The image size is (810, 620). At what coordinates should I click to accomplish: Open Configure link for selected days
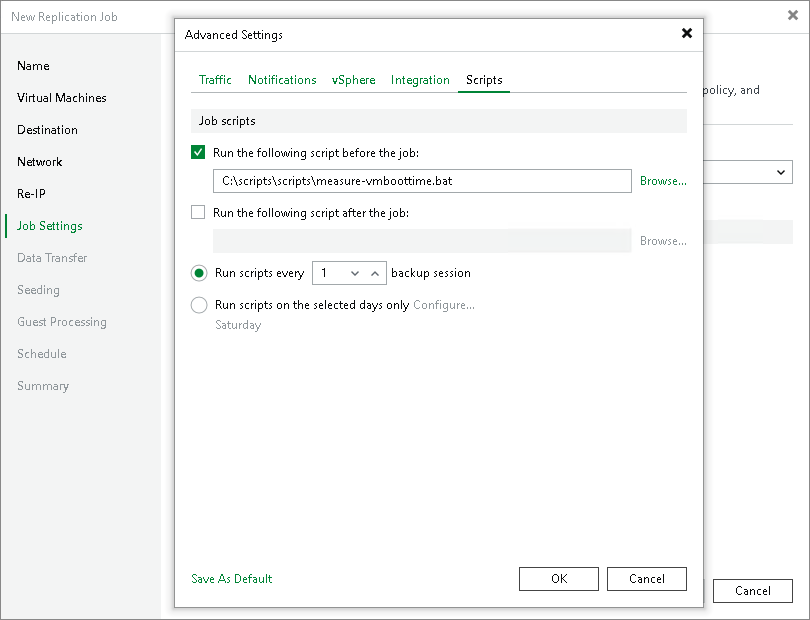[444, 305]
